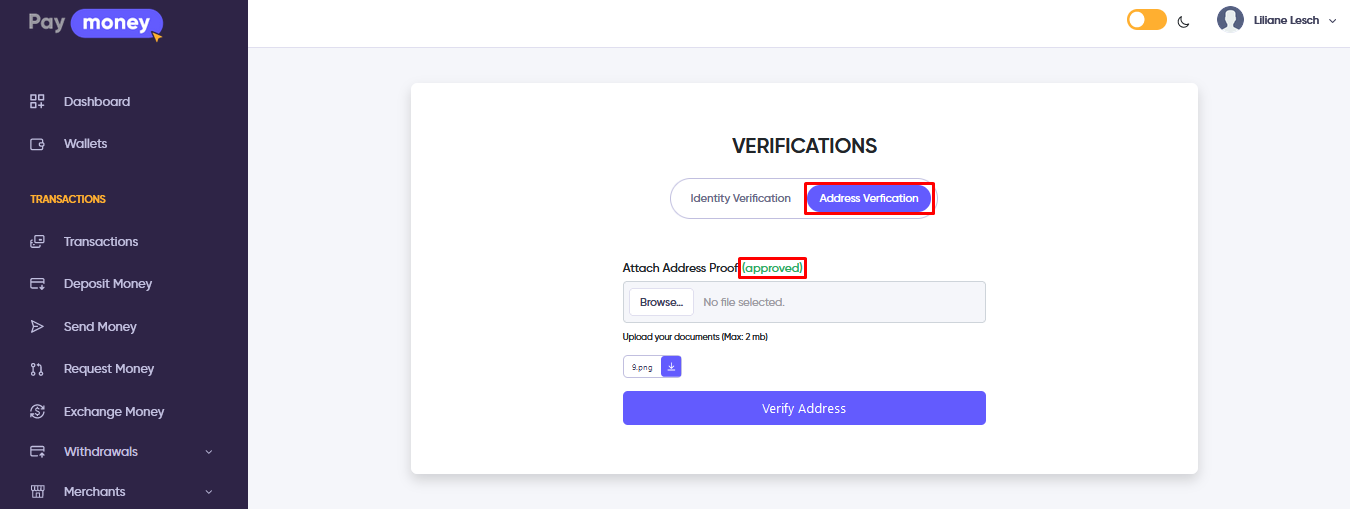
Task: Click the Exchange Money icon
Action: [38, 412]
